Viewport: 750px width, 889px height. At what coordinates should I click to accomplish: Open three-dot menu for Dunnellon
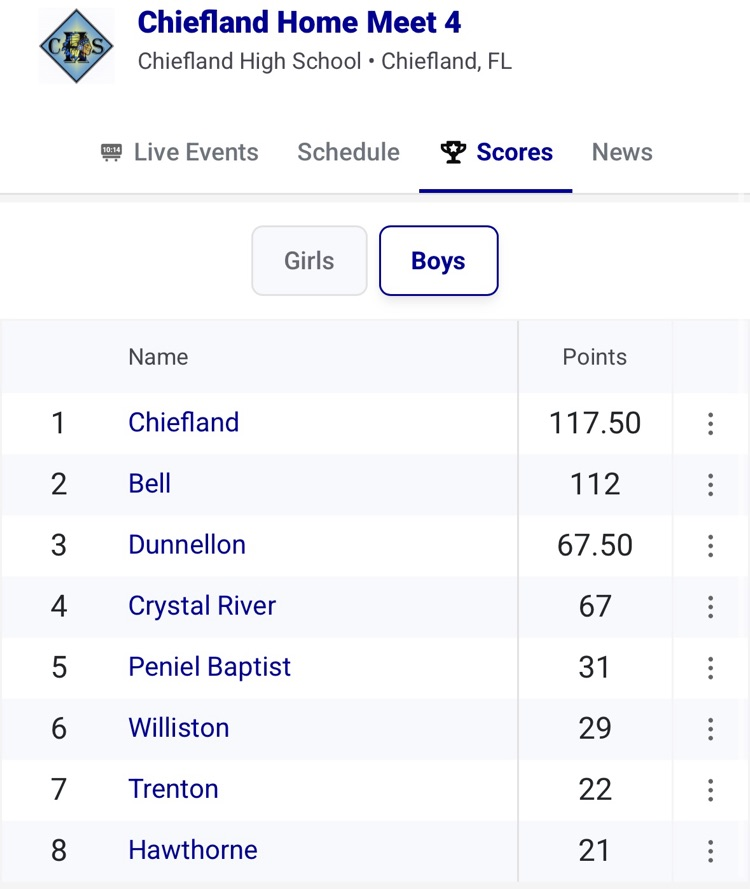[x=710, y=545]
